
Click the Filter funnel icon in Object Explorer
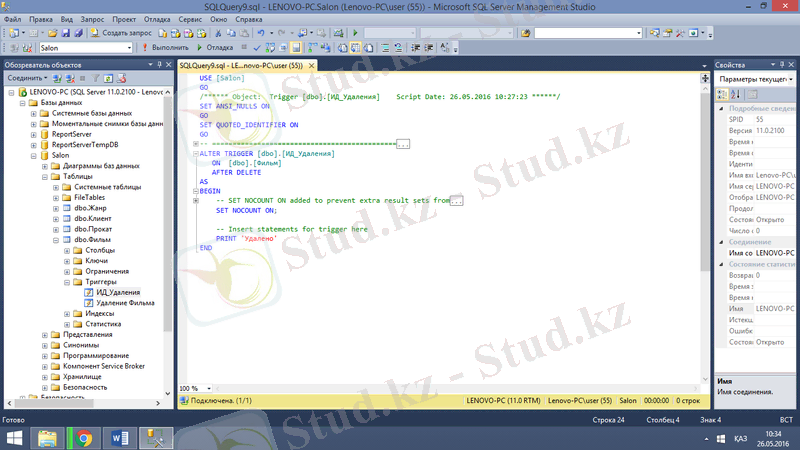tap(95, 79)
